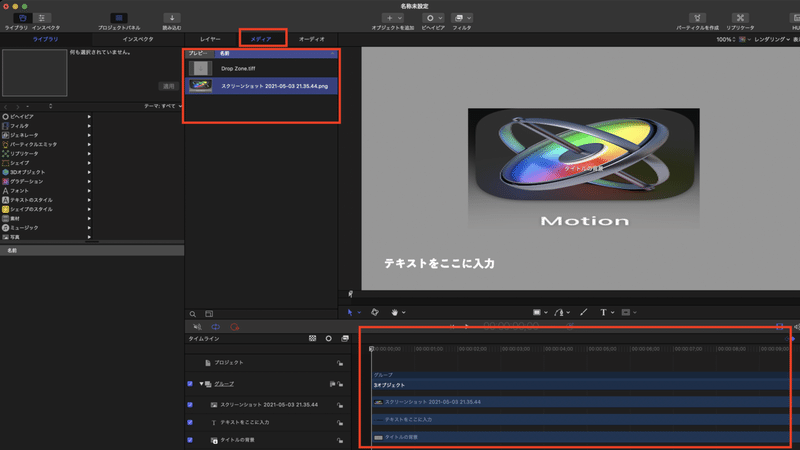
Task: Select the rectangle shape tool
Action: click(537, 312)
